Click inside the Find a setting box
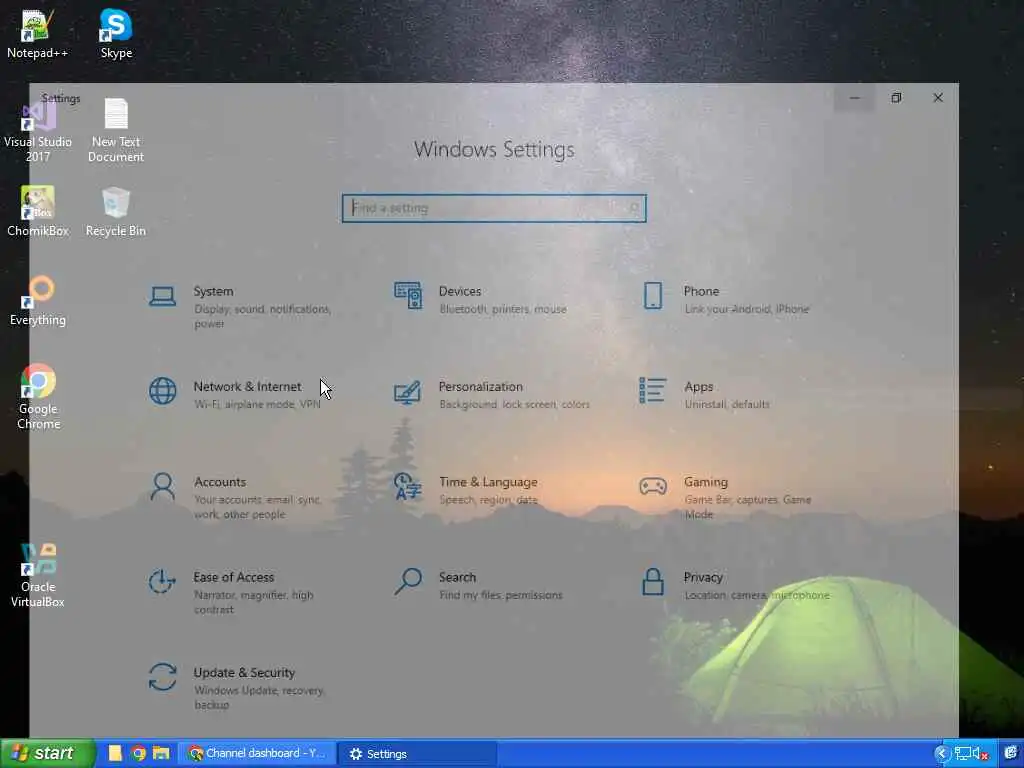Image resolution: width=1024 pixels, height=768 pixels. pyautogui.click(x=494, y=208)
